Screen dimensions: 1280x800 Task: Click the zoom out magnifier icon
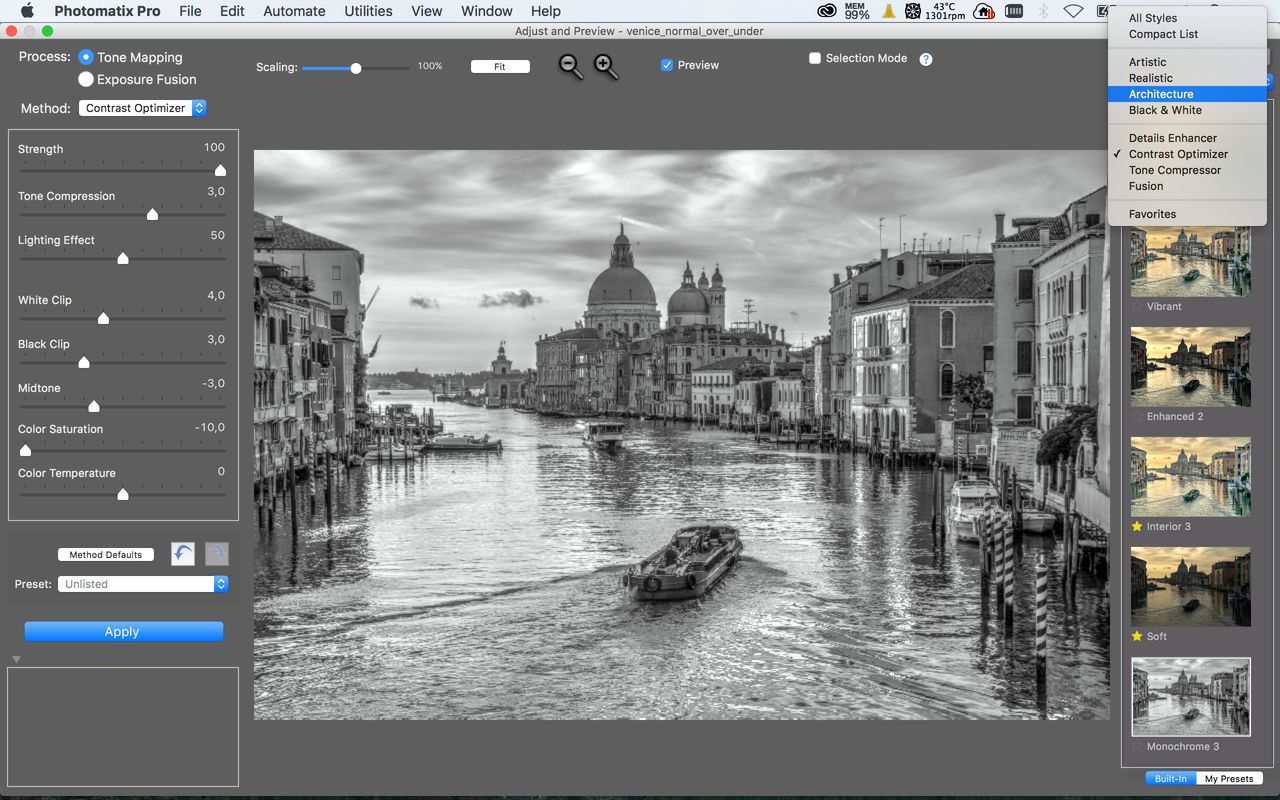pyautogui.click(x=571, y=67)
